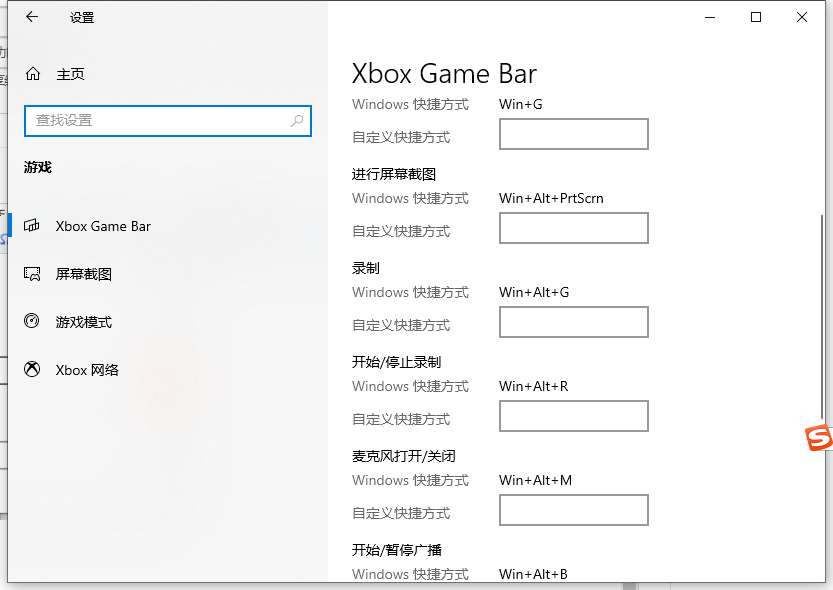Image resolution: width=833 pixels, height=590 pixels.
Task: Select the custom shortcut field for 录制
Action: 573,322
